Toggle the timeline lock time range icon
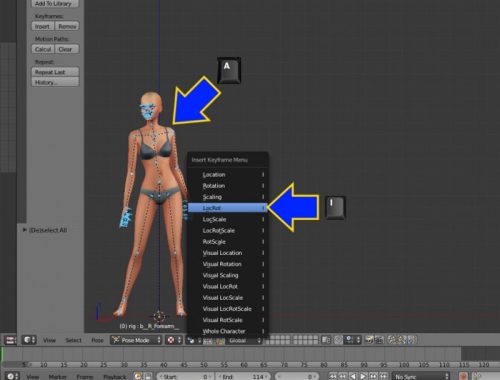This screenshot has height=380, width=500. coord(148,376)
